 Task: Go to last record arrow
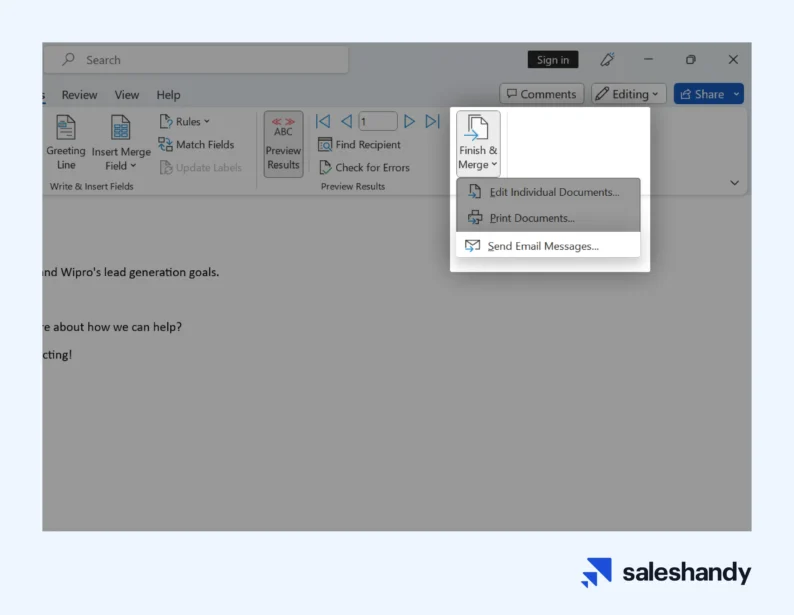tap(432, 121)
